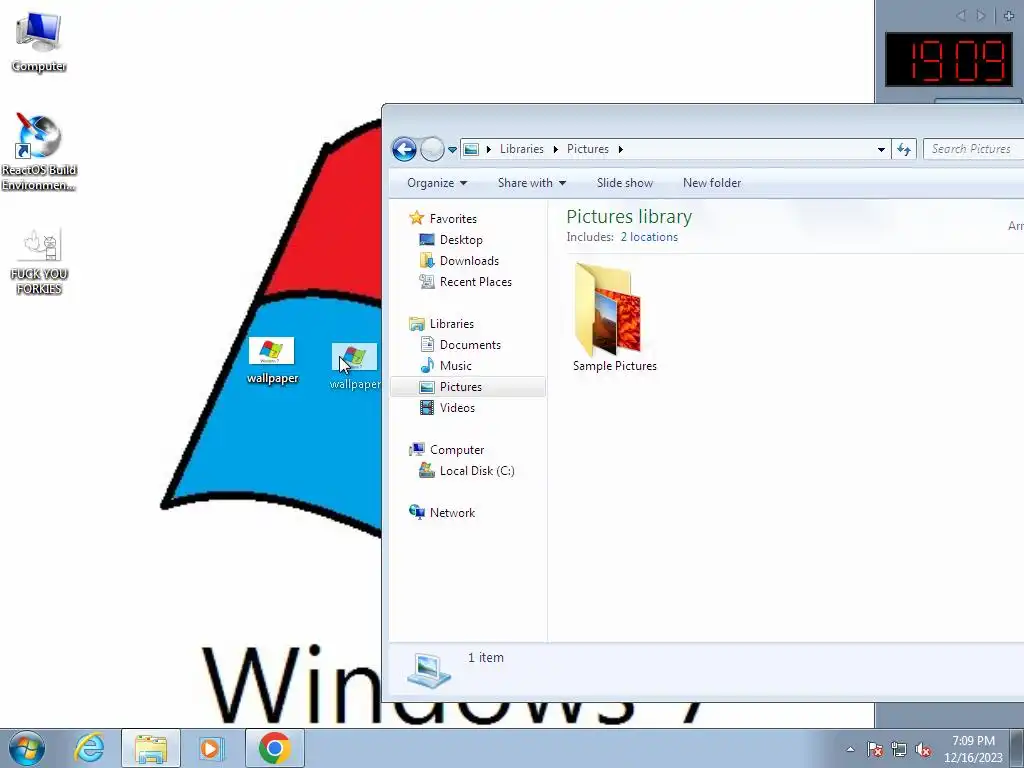This screenshot has width=1024, height=768.
Task: Open the 2 locations link
Action: (x=648, y=237)
